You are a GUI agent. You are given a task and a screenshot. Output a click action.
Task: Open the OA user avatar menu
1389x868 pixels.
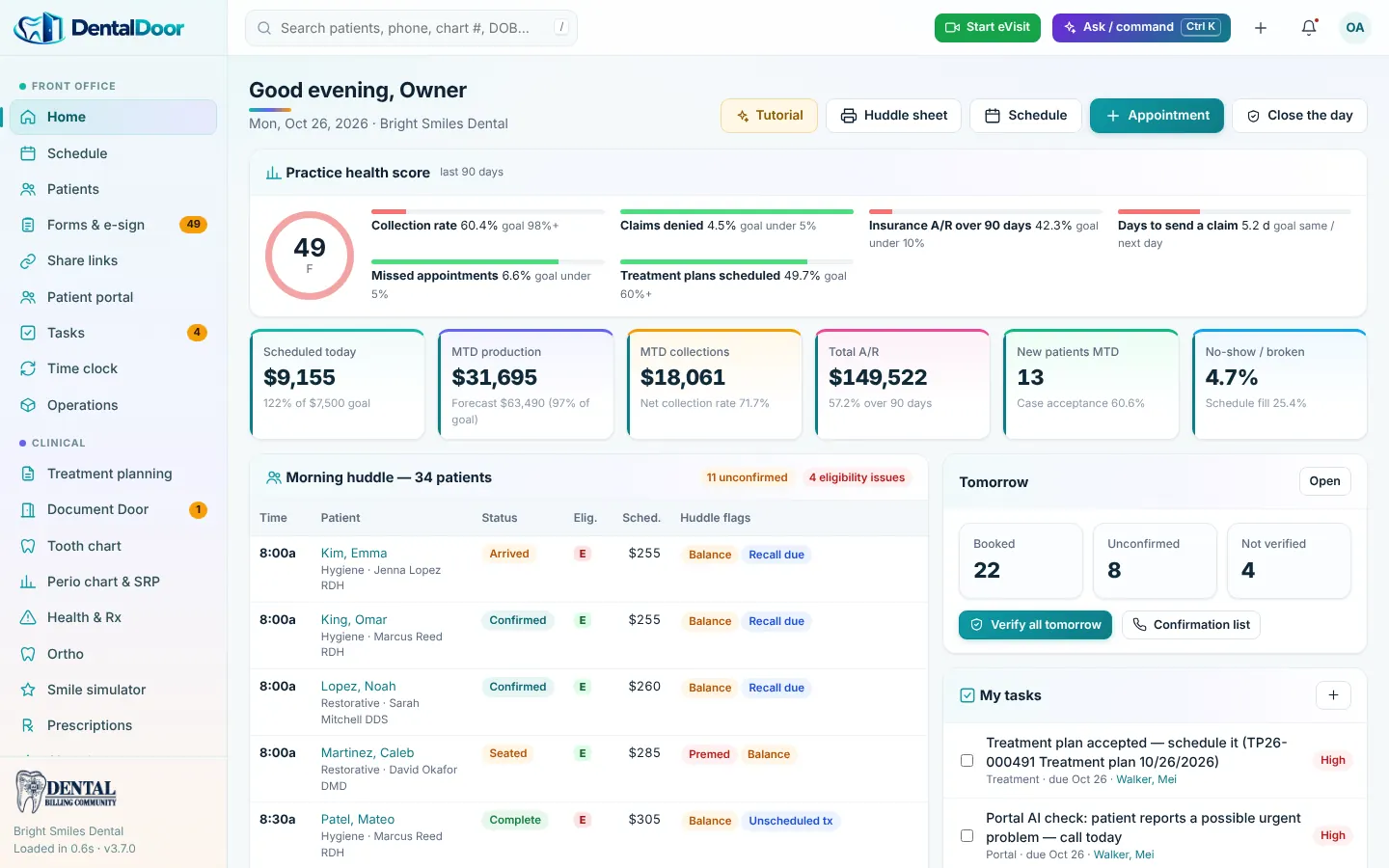point(1355,28)
